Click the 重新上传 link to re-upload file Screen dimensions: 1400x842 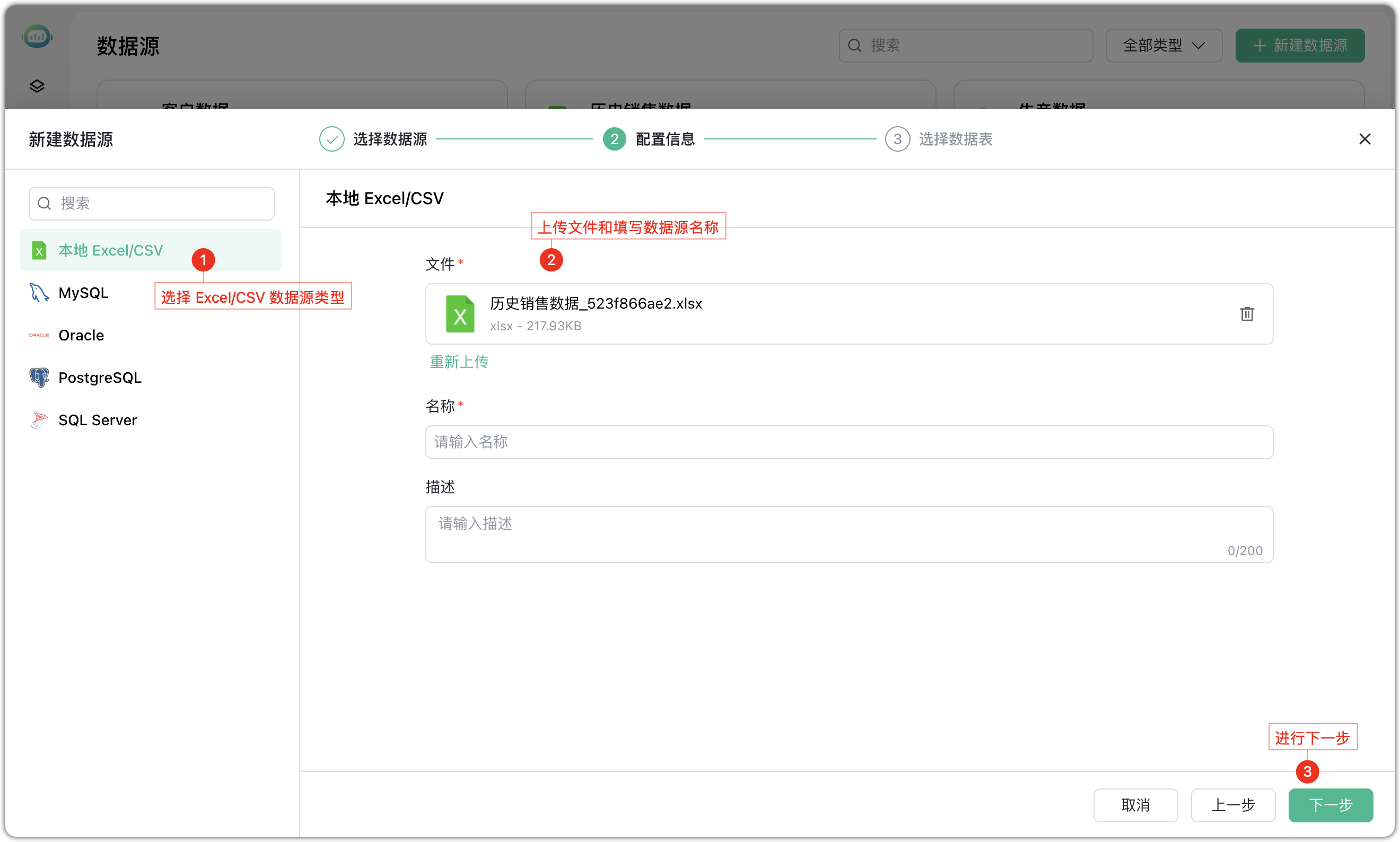coord(459,362)
